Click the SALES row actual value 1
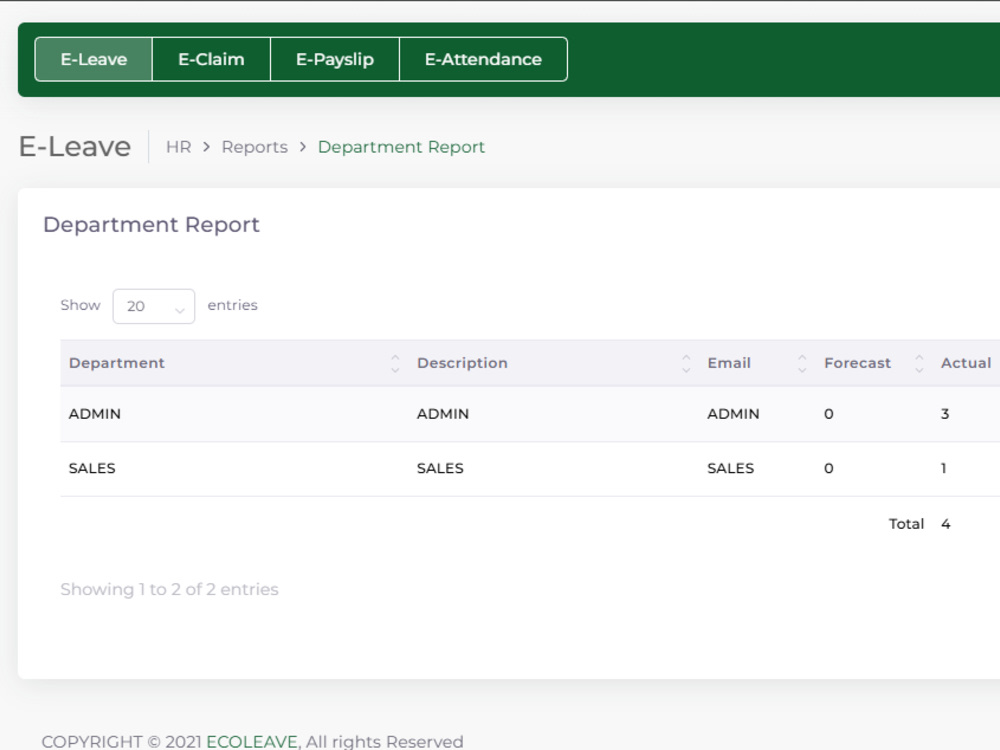The image size is (1000, 750). coord(943,468)
